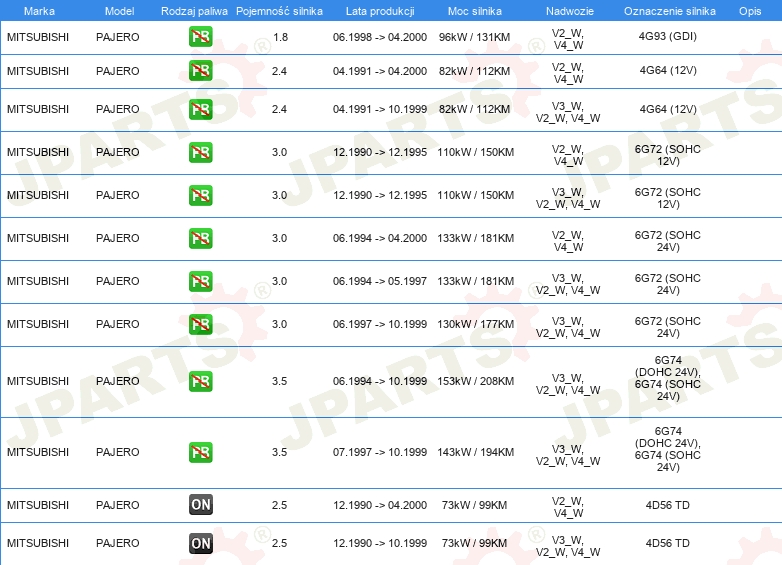Select the 12.1990 -> 10.1999 production years cell
This screenshot has width=782, height=565.
click(380, 543)
